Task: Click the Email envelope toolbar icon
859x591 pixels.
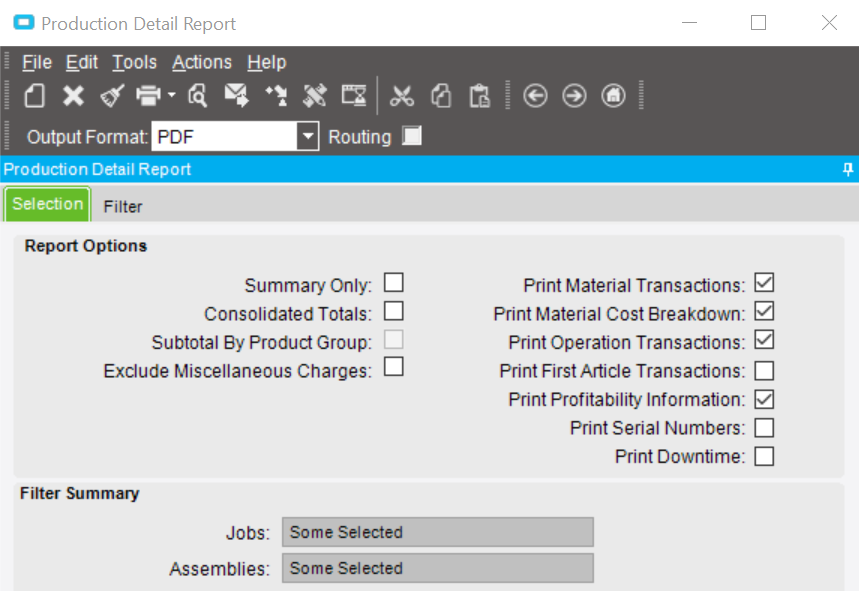Action: pyautogui.click(x=237, y=96)
